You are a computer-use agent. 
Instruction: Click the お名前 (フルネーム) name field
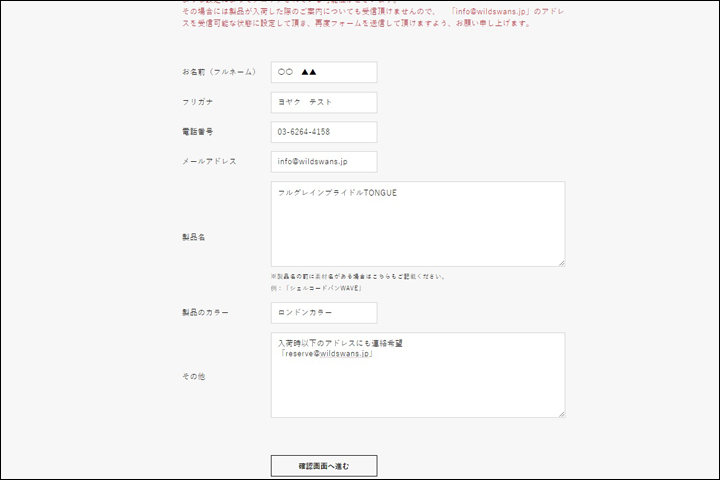pyautogui.click(x=323, y=72)
